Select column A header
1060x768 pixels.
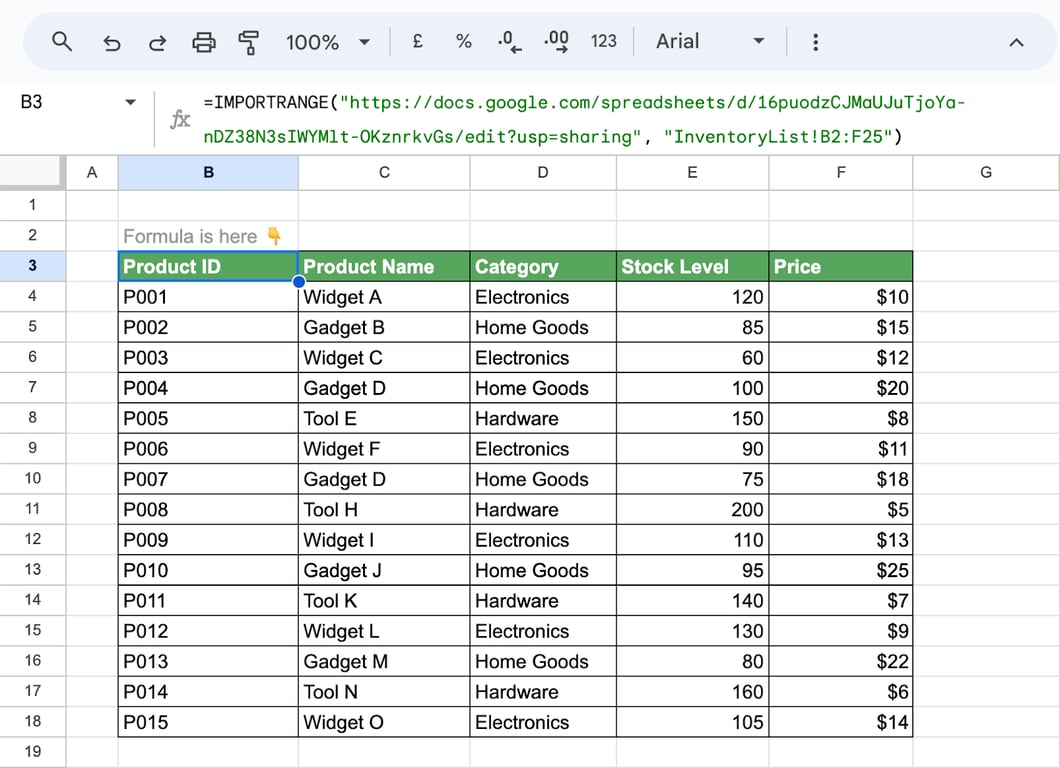click(x=92, y=172)
